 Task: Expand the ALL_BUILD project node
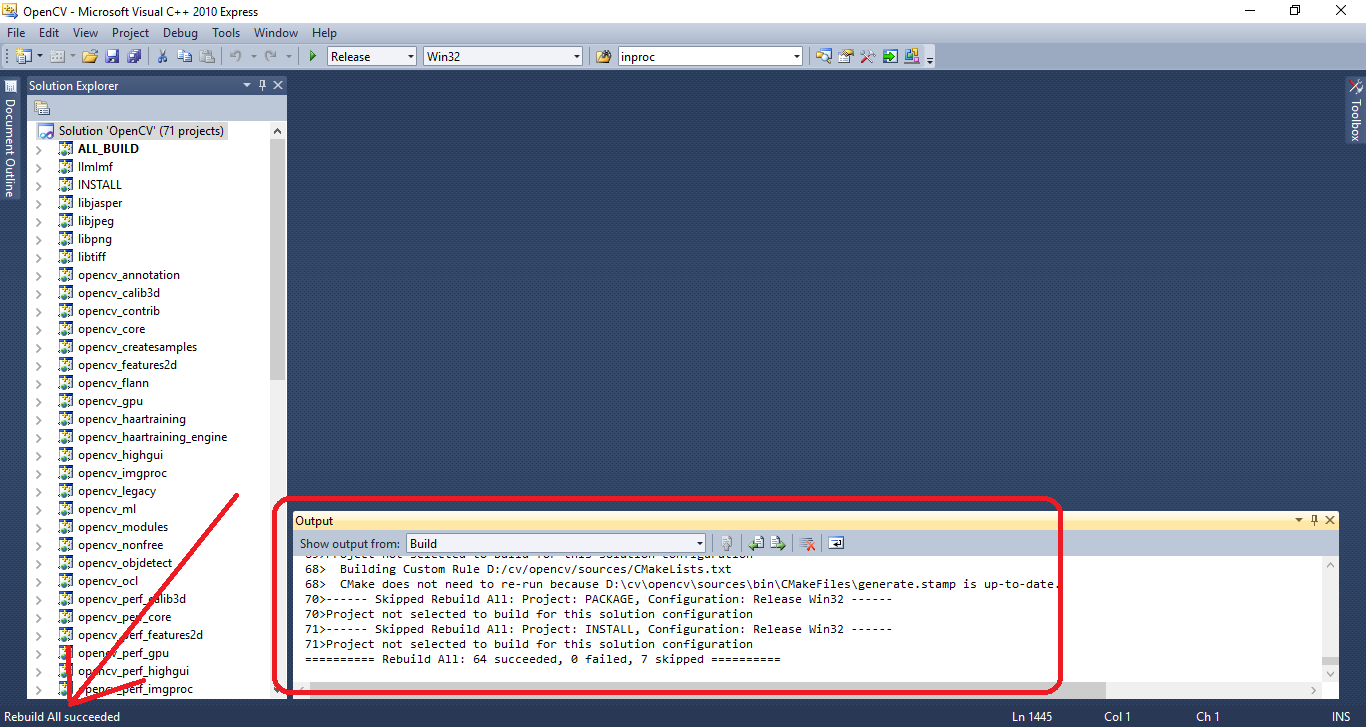[x=39, y=149]
